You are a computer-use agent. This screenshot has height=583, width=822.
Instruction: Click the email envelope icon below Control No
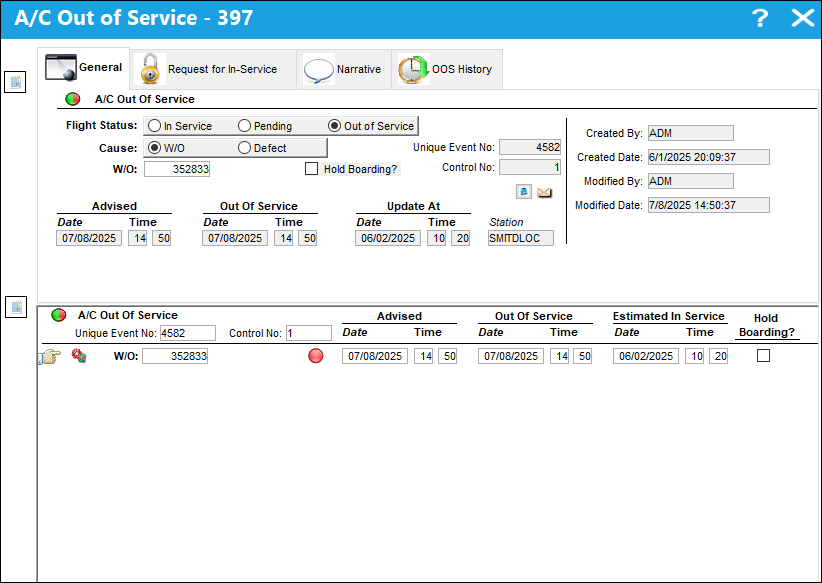point(544,192)
